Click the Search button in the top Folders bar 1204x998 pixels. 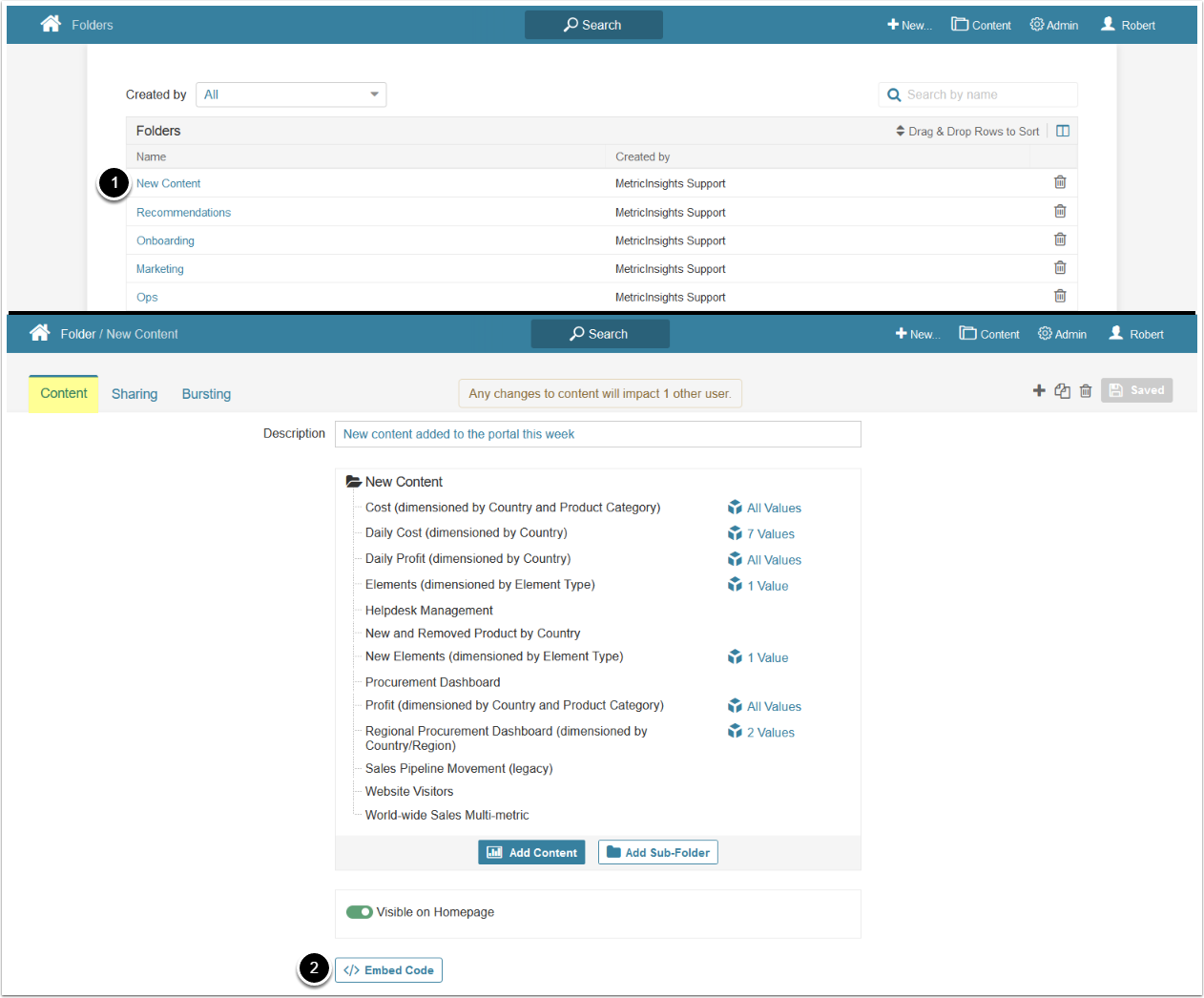[593, 25]
